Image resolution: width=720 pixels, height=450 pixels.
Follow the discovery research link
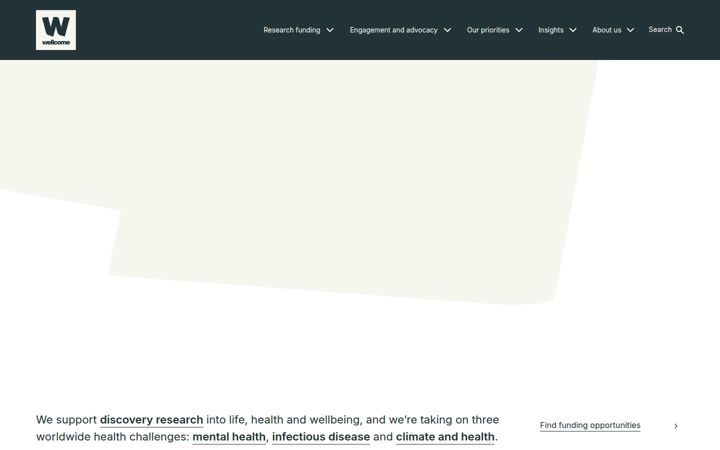152,420
